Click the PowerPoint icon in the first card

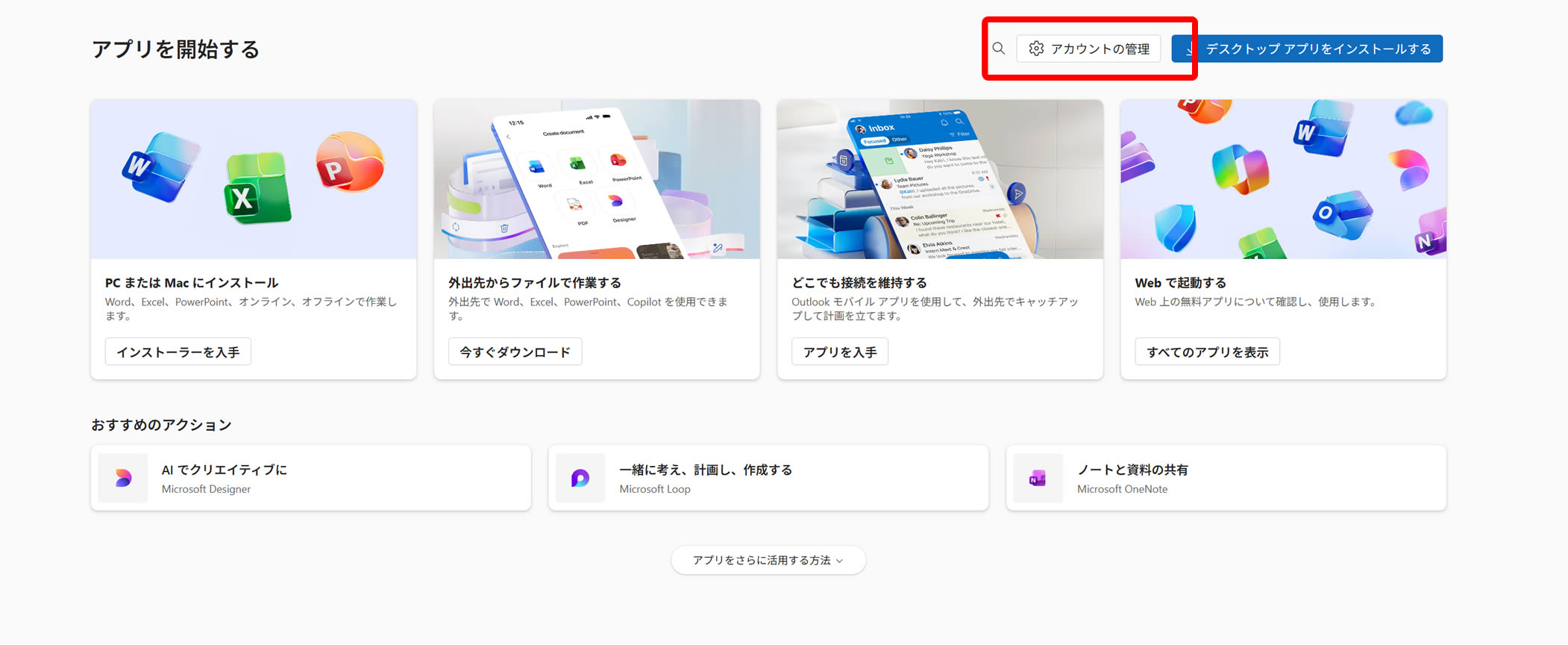[x=349, y=163]
